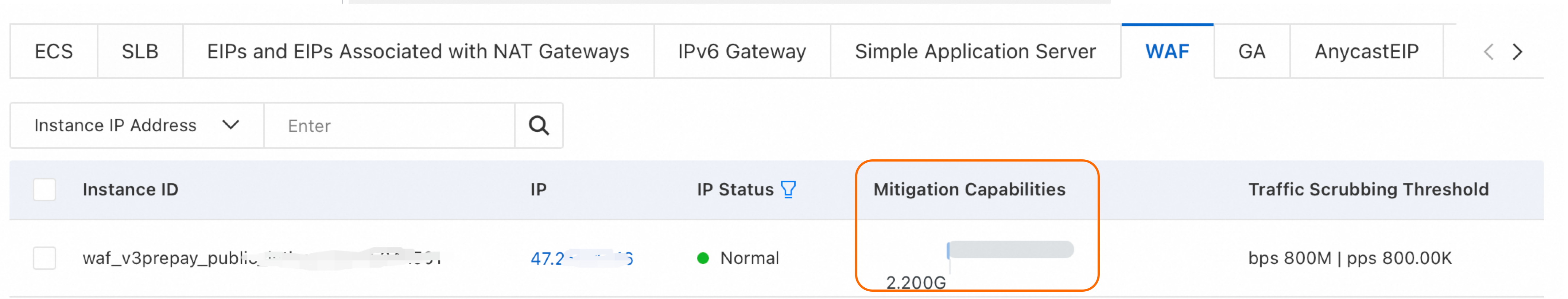The image size is (1568, 299).
Task: Click the green Normal status dot
Action: (703, 258)
